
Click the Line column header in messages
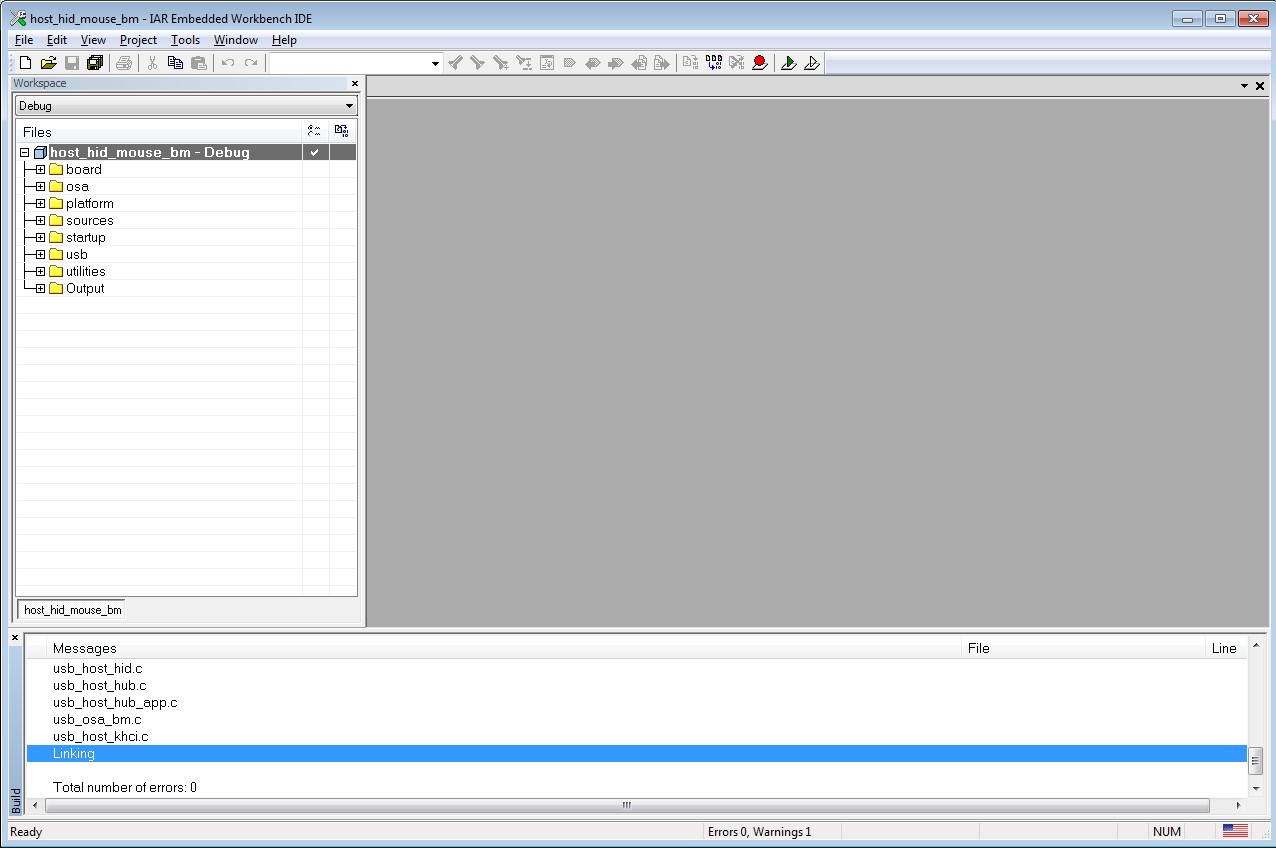(x=1227, y=648)
